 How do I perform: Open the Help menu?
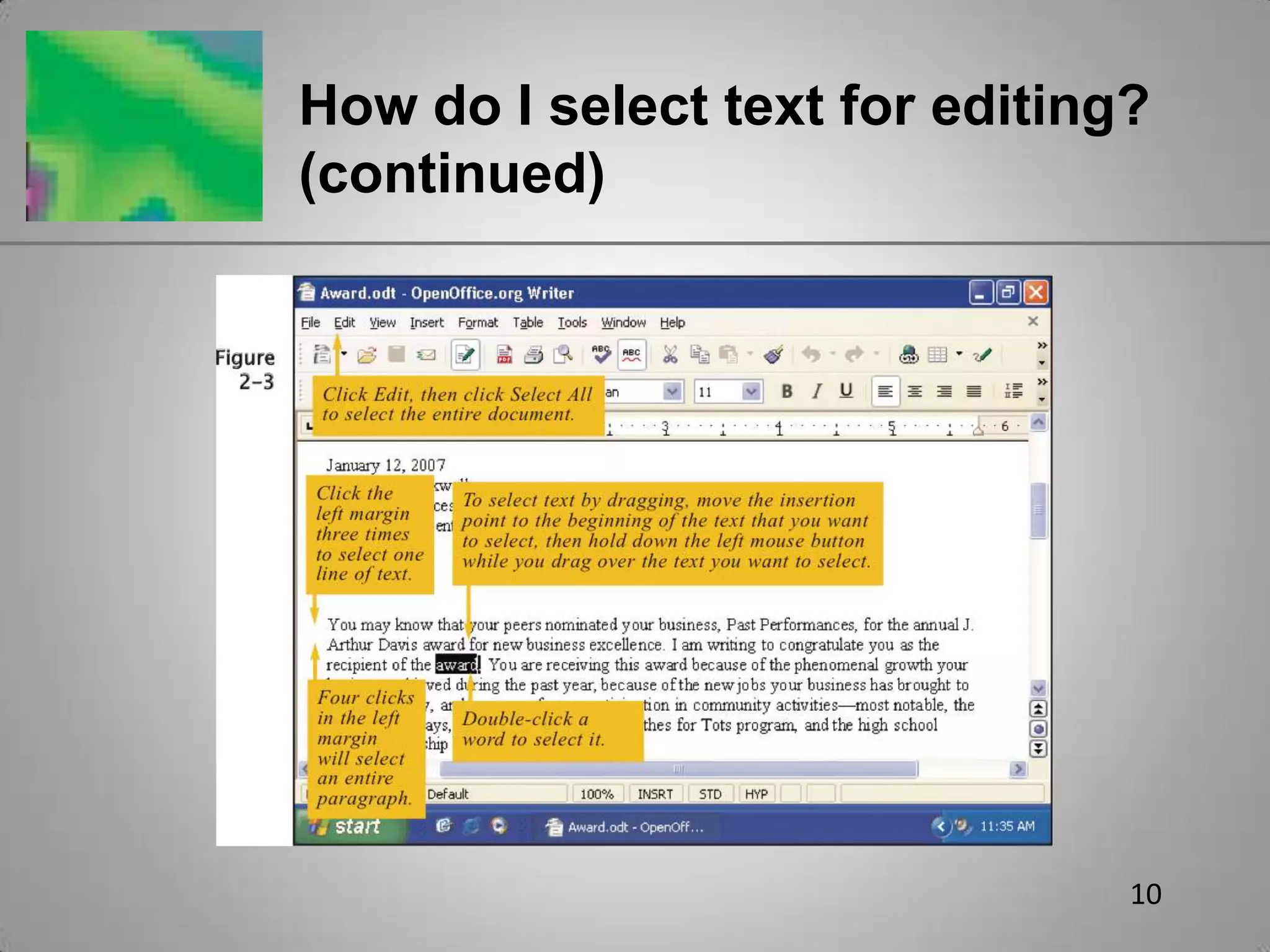[x=672, y=322]
